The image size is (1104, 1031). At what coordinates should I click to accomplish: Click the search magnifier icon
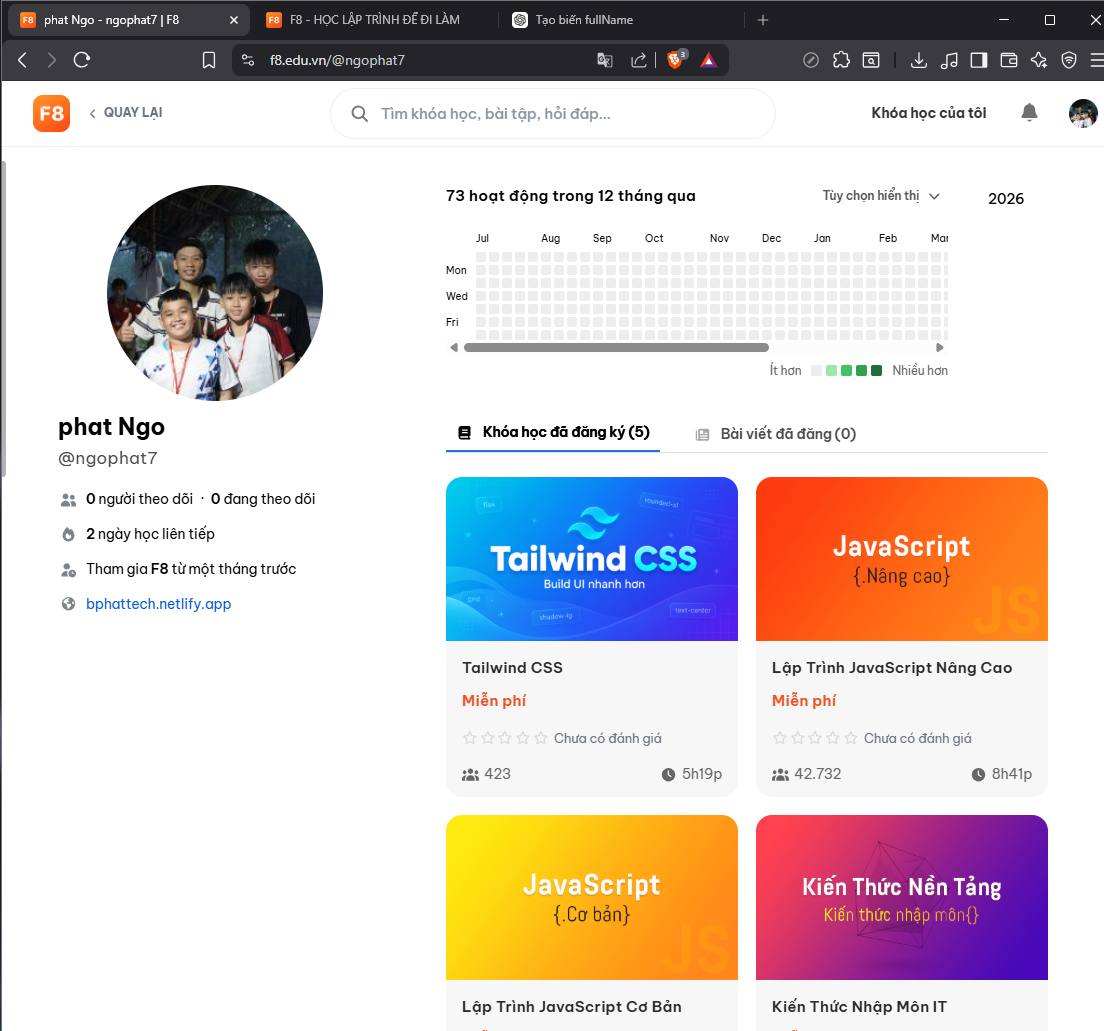point(360,113)
